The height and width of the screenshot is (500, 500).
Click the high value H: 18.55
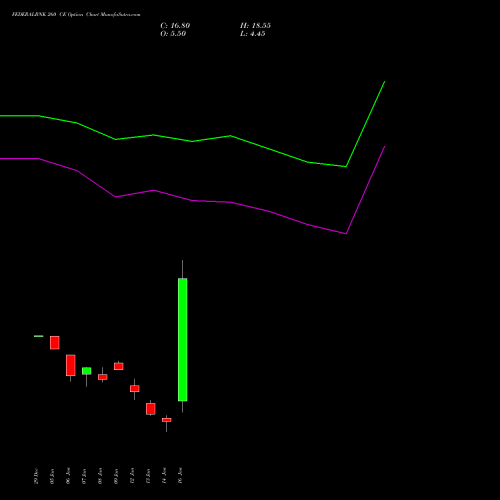pyautogui.click(x=255, y=26)
